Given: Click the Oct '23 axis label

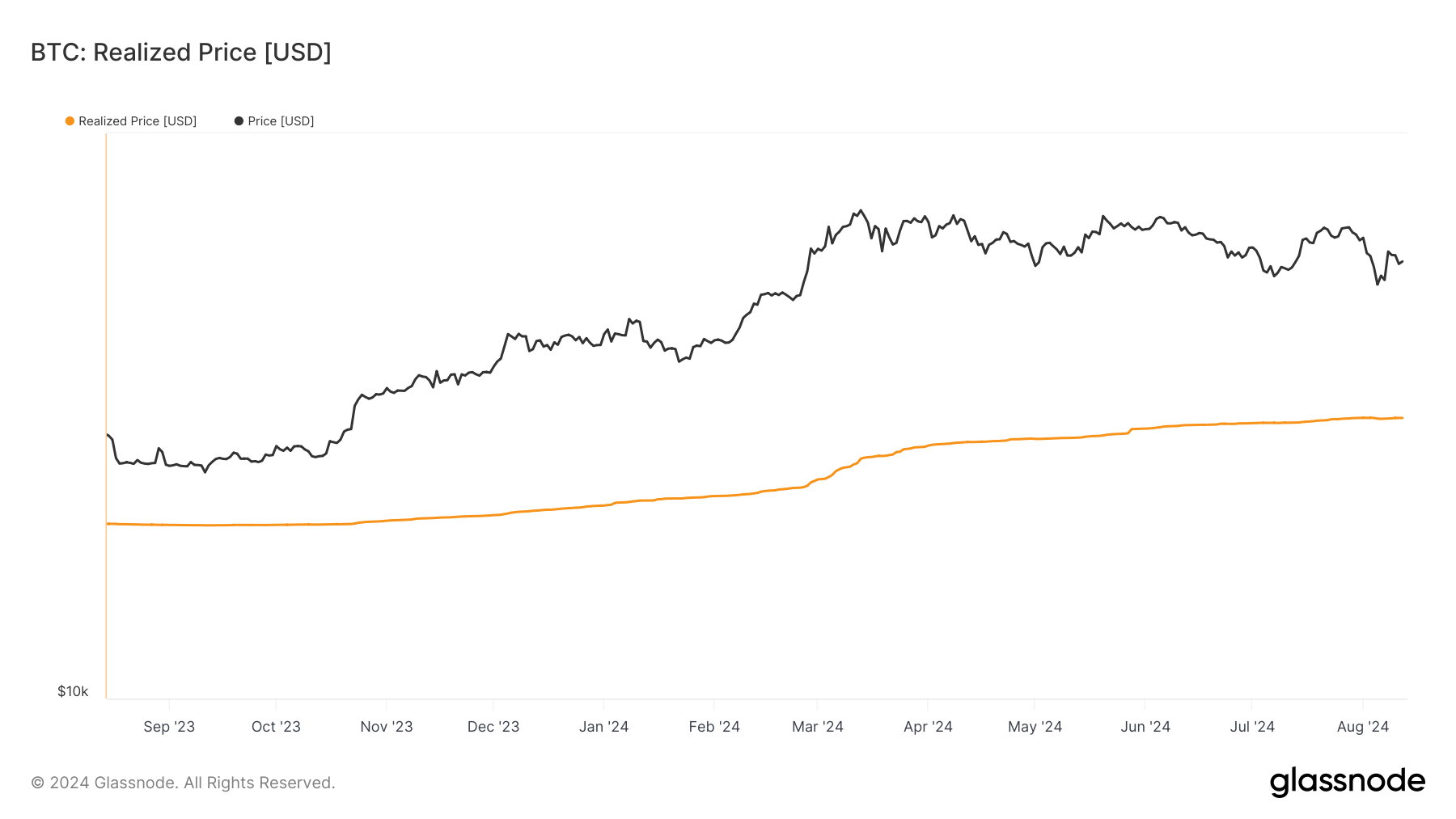Looking at the screenshot, I should pos(276,727).
